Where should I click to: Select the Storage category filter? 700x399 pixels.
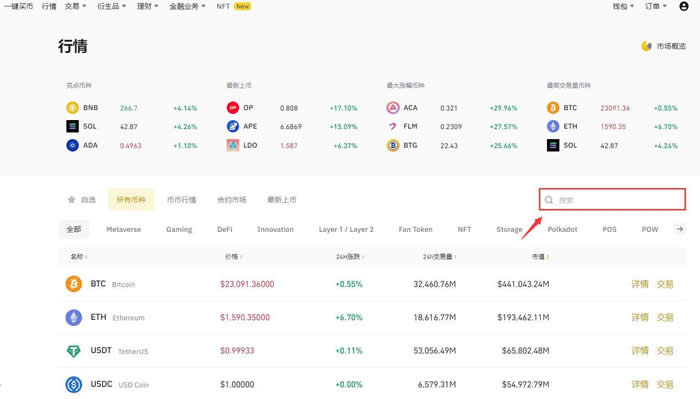point(509,229)
